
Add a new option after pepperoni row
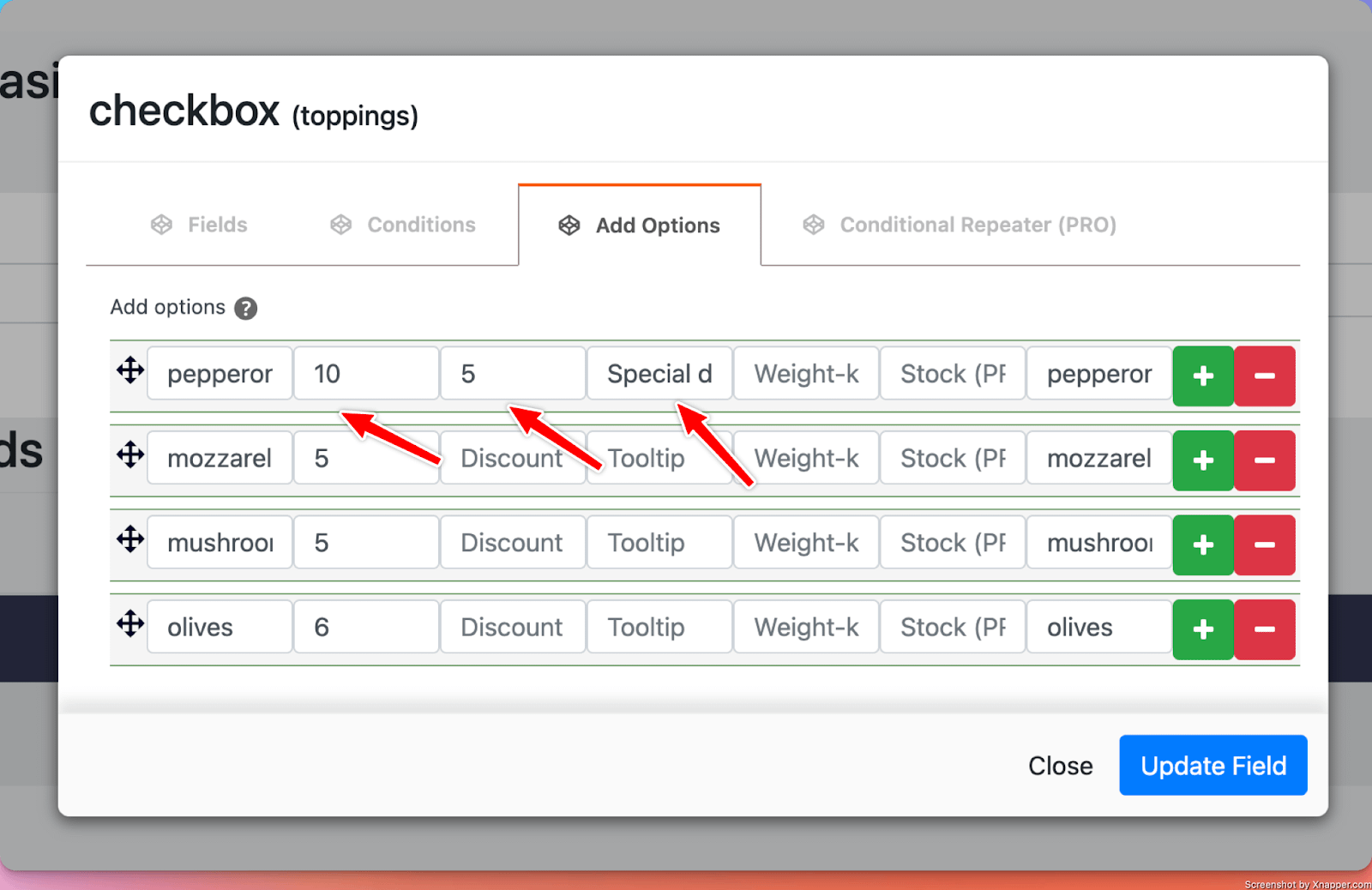coord(1202,376)
